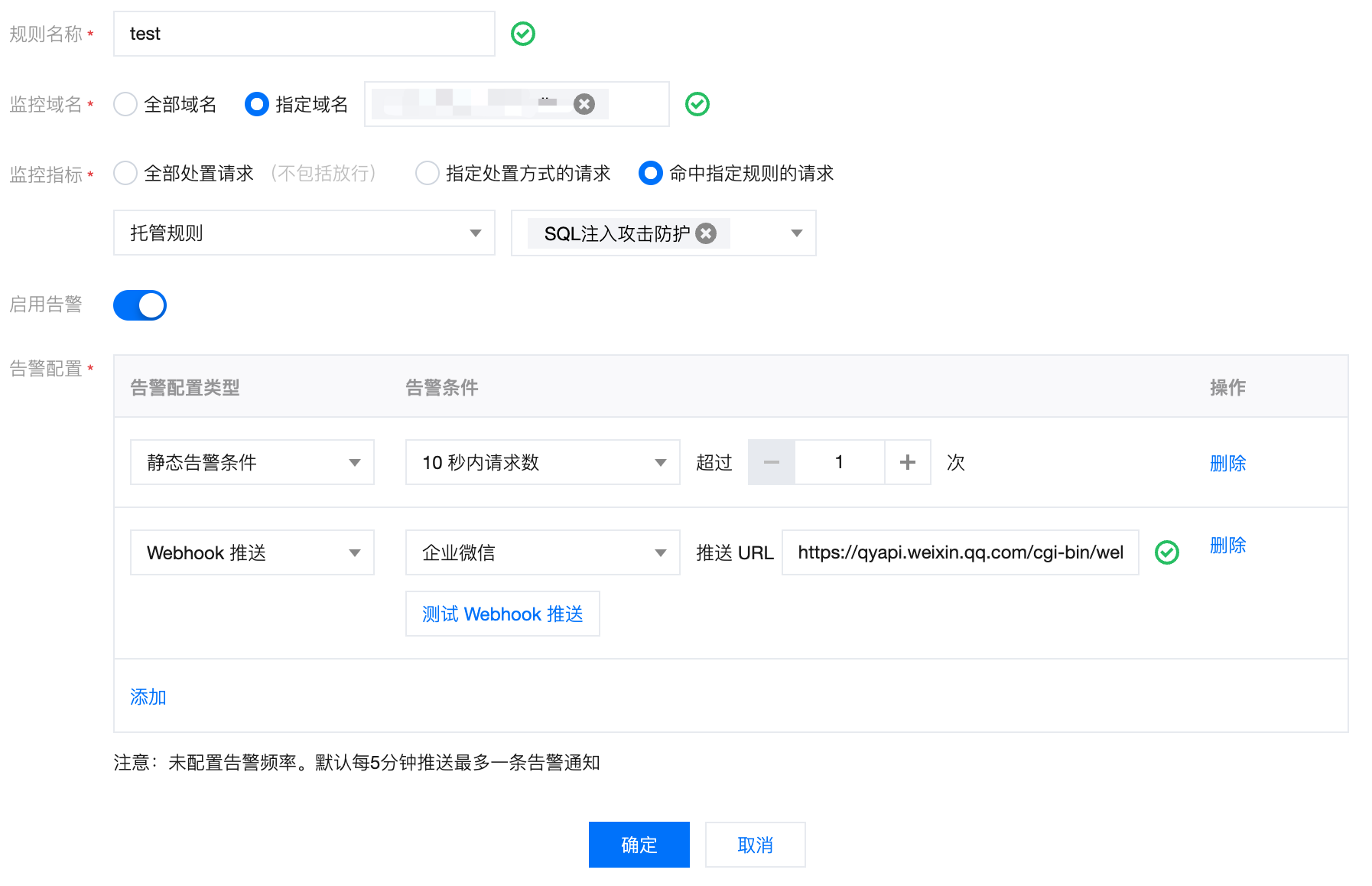Select the 全部域名 radio option
Viewport: 1372px width, 886px height.
pos(125,104)
